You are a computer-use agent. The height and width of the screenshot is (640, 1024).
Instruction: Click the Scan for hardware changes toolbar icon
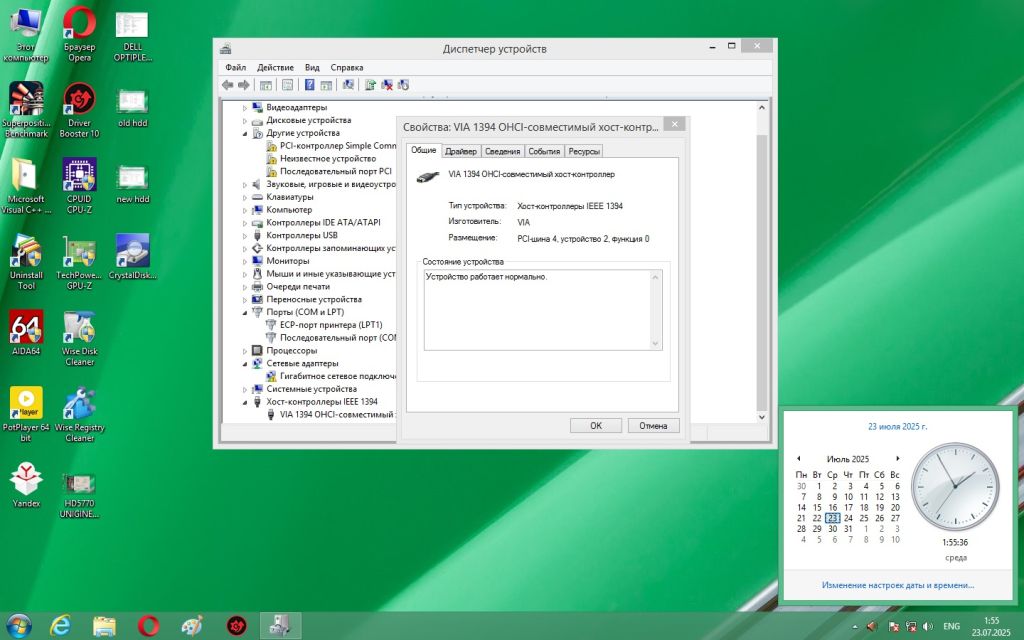[x=348, y=85]
